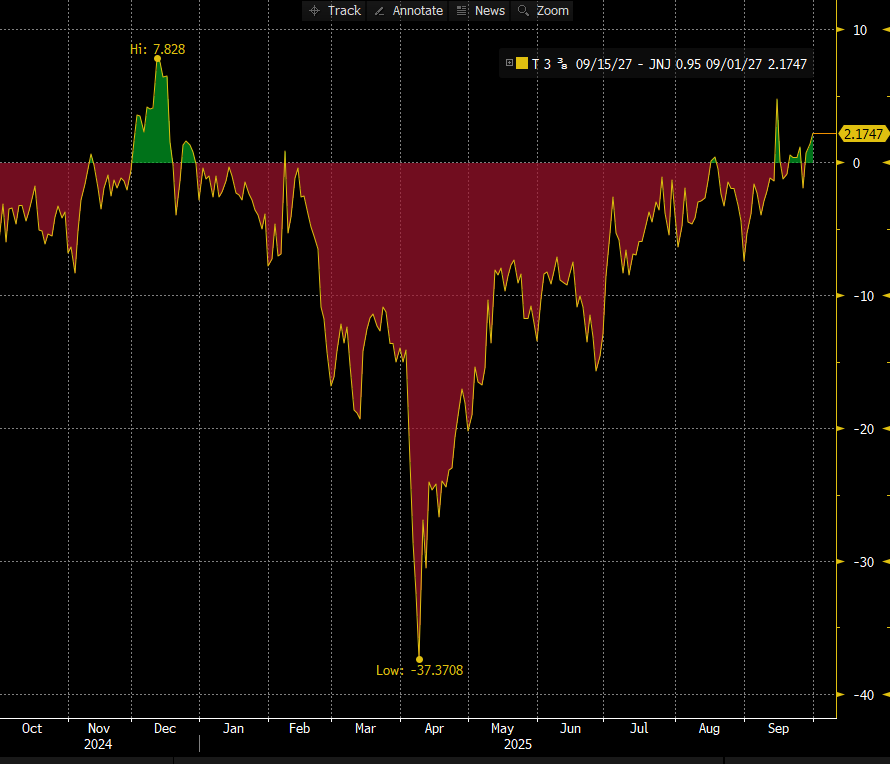Click the 2025 year label
This screenshot has width=890, height=764.
pyautogui.click(x=518, y=744)
